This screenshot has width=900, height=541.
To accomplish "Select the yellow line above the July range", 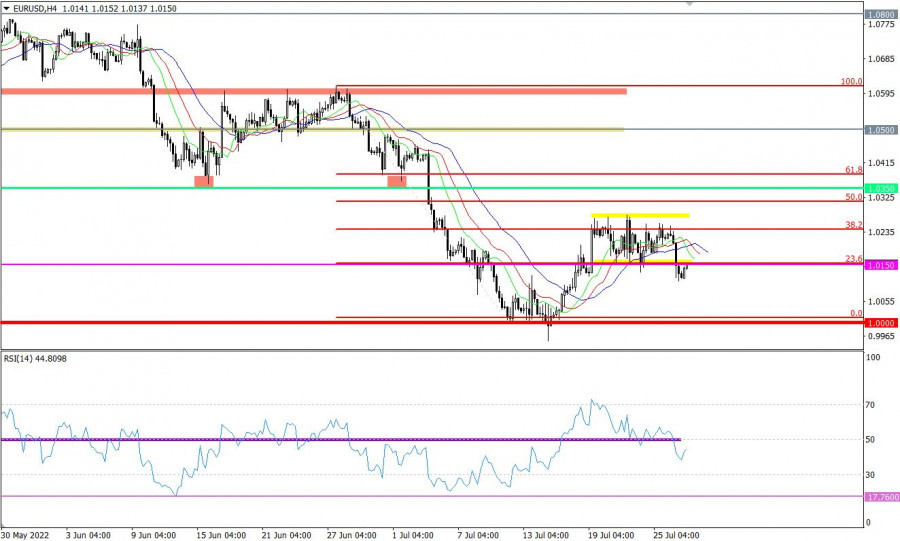I will [x=640, y=215].
